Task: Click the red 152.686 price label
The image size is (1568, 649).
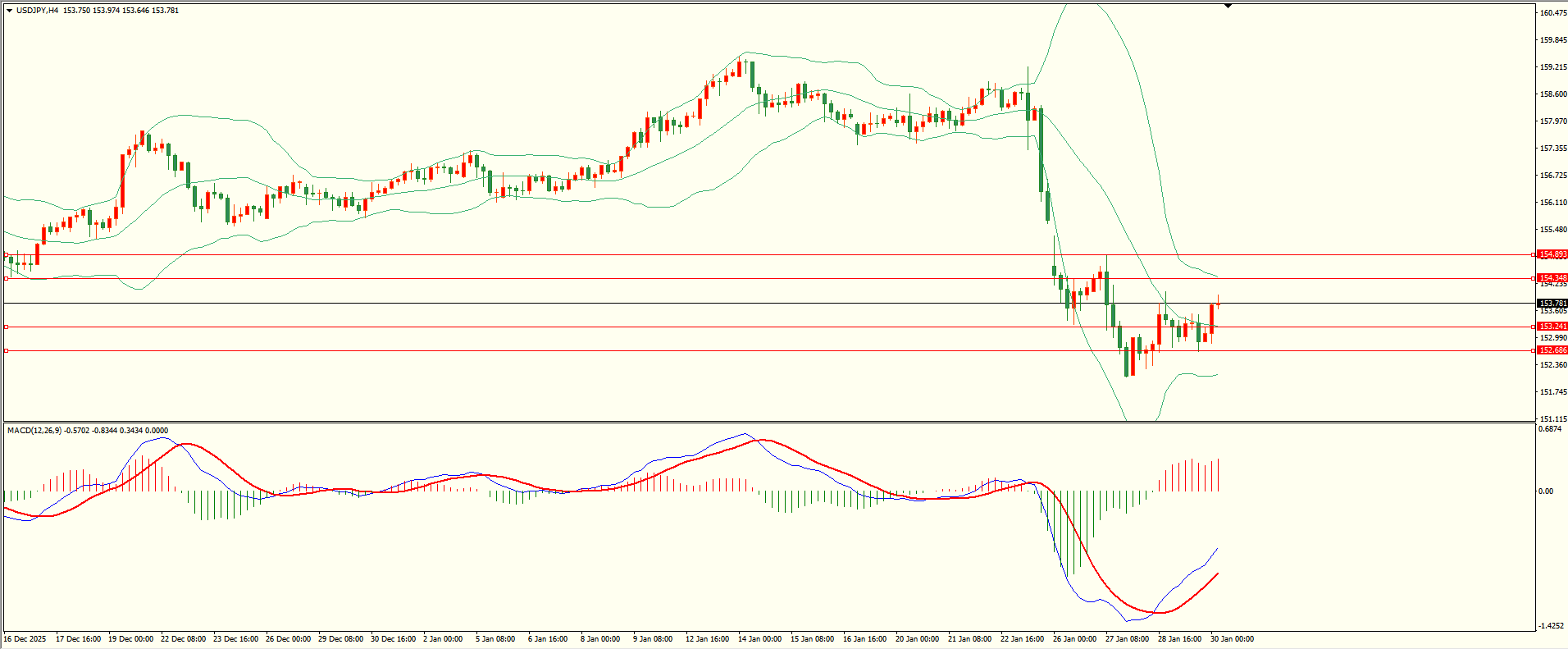Action: [1552, 350]
